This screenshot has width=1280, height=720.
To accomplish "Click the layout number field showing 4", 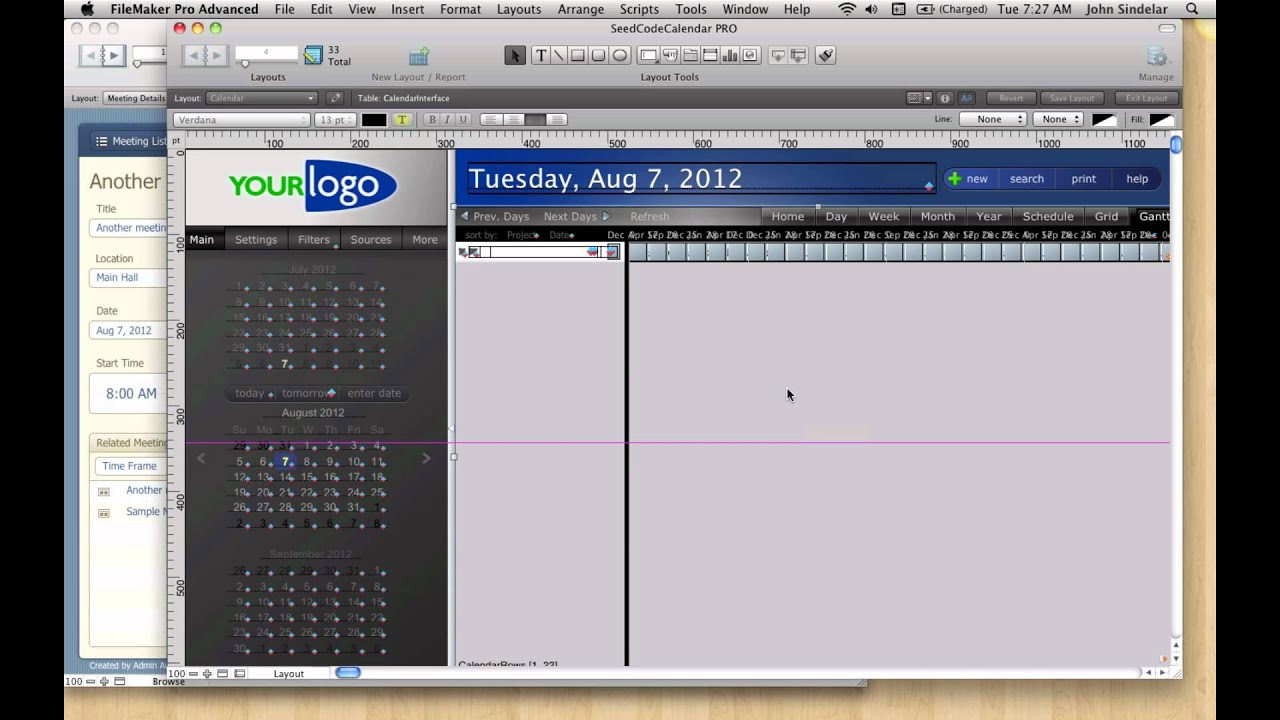I will 266,52.
